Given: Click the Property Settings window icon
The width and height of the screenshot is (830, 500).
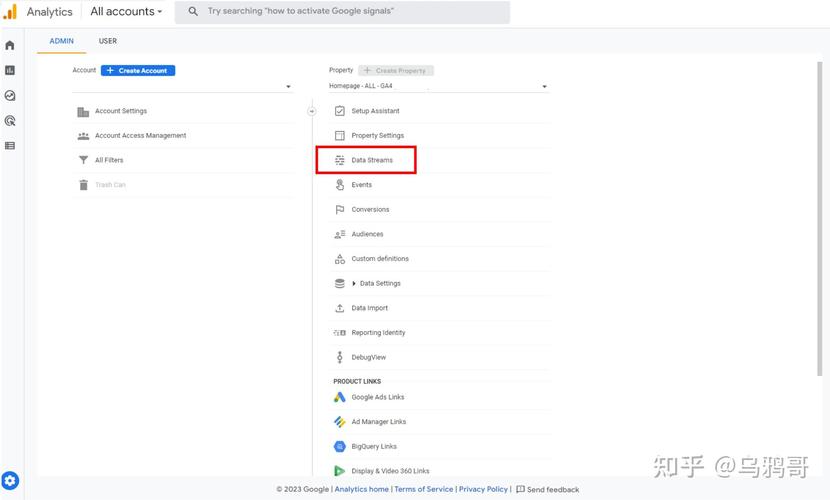Looking at the screenshot, I should tap(340, 136).
